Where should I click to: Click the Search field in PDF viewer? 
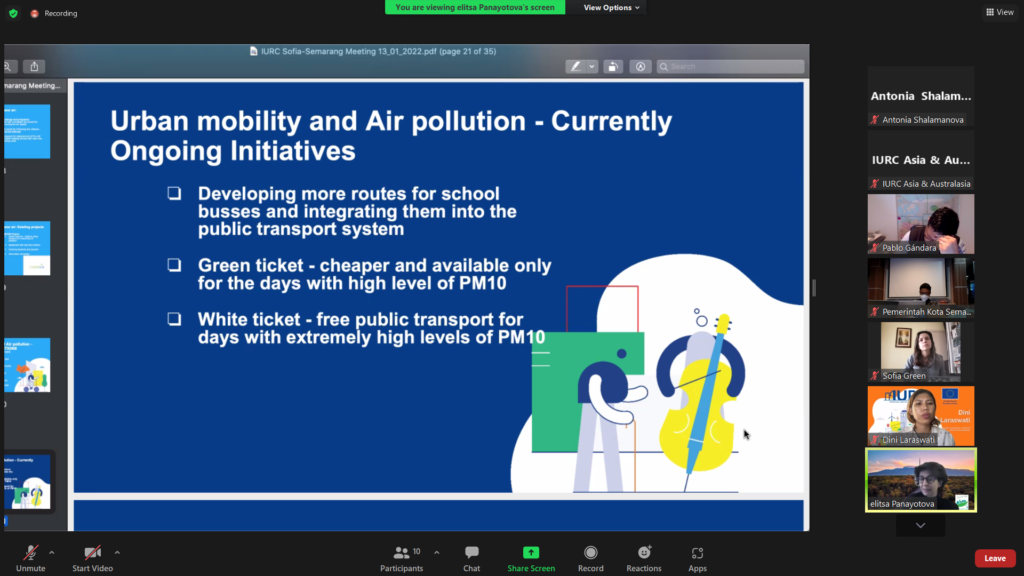pos(730,66)
